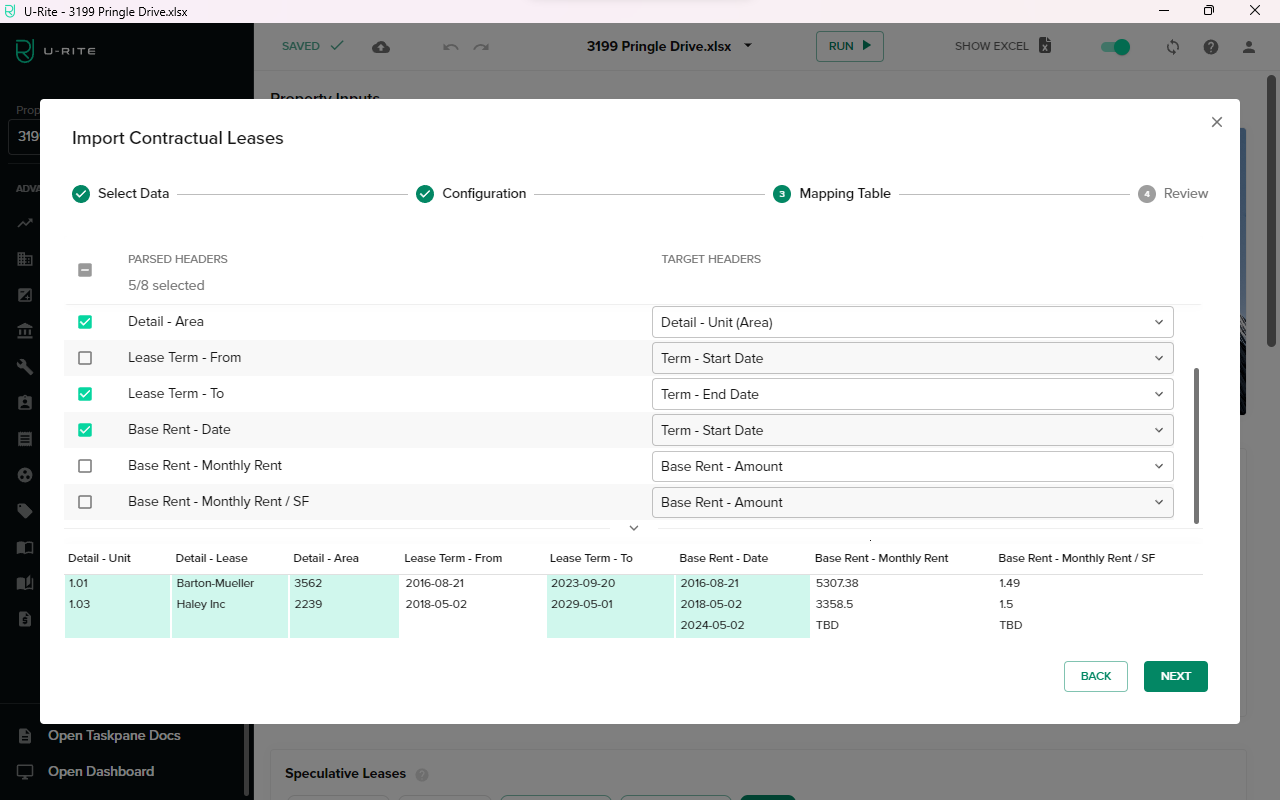
Task: Click the NEXT button
Action: pos(1175,676)
